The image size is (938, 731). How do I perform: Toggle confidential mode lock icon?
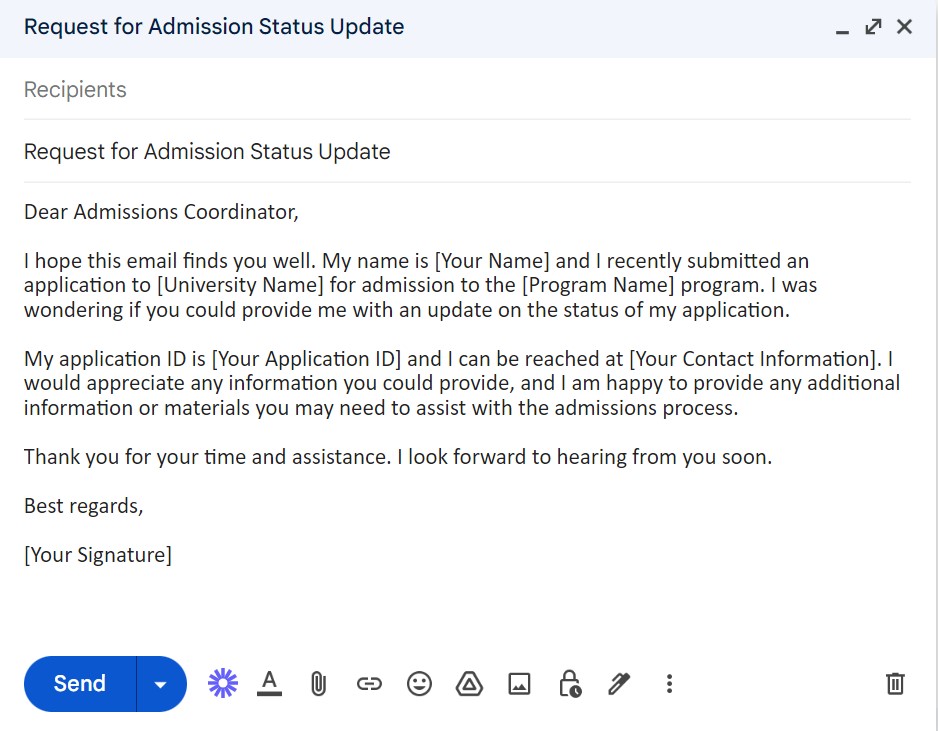[569, 684]
